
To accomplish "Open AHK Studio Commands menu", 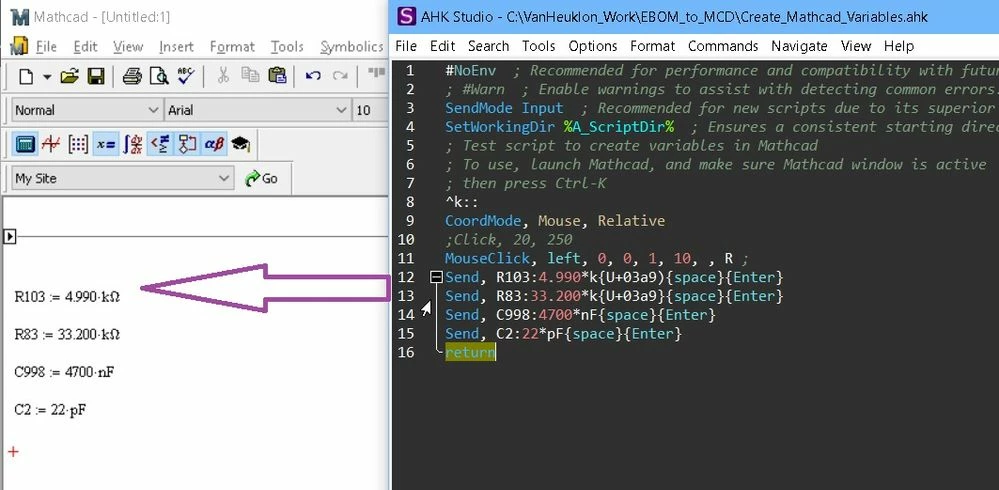I will pos(723,46).
